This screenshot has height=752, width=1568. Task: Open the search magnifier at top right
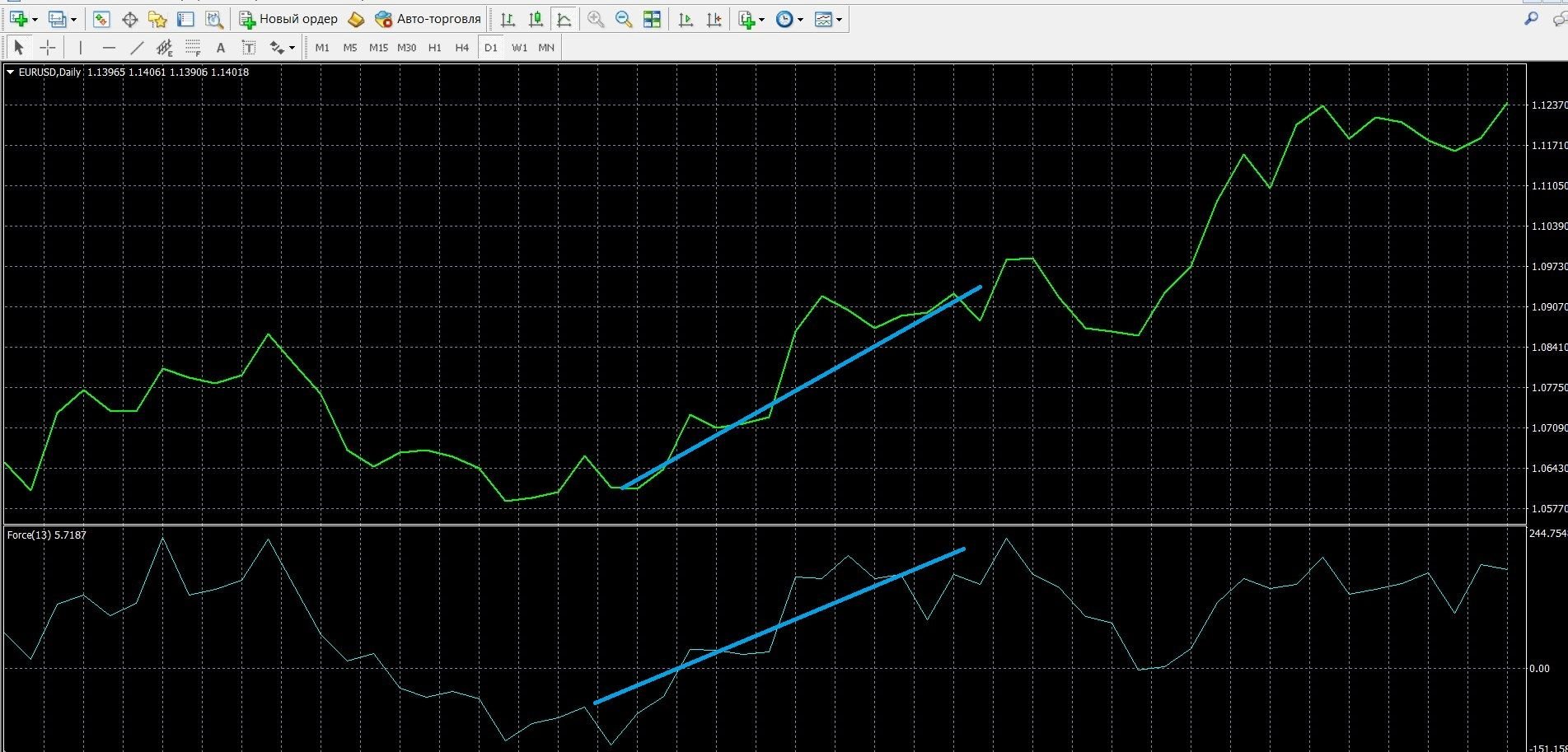tap(1532, 19)
